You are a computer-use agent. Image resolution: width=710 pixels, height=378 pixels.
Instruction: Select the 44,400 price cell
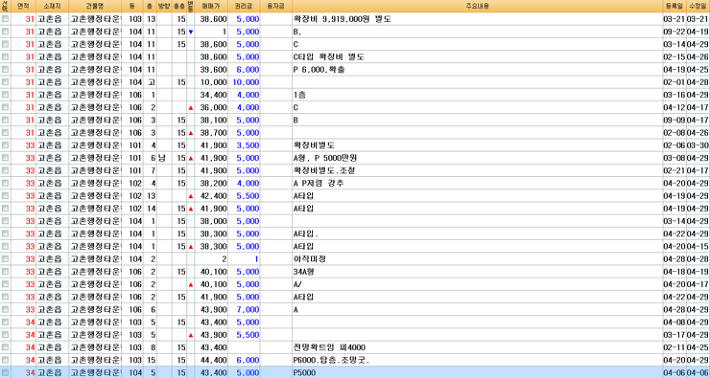pyautogui.click(x=211, y=360)
